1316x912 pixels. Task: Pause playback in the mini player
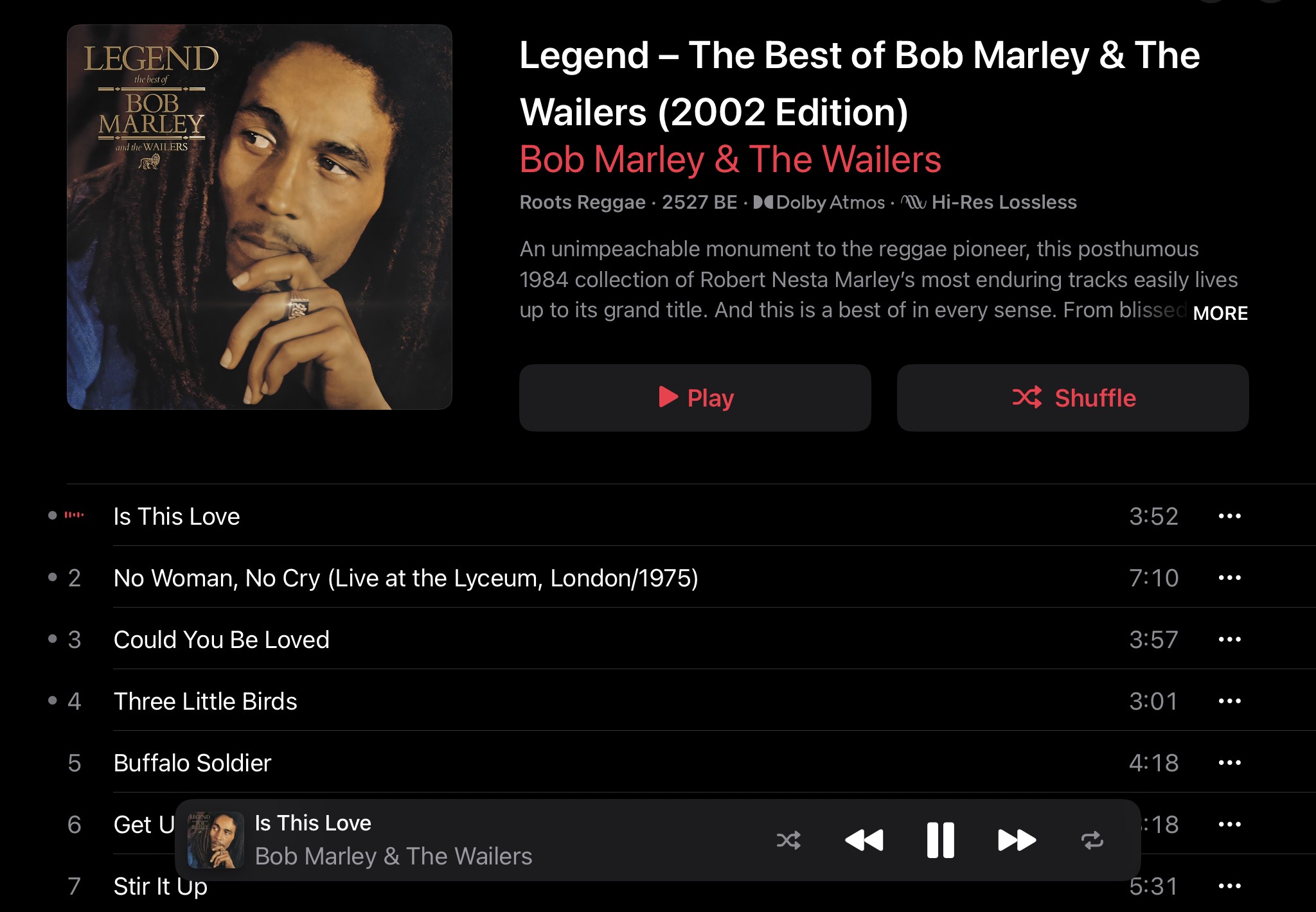click(x=940, y=840)
